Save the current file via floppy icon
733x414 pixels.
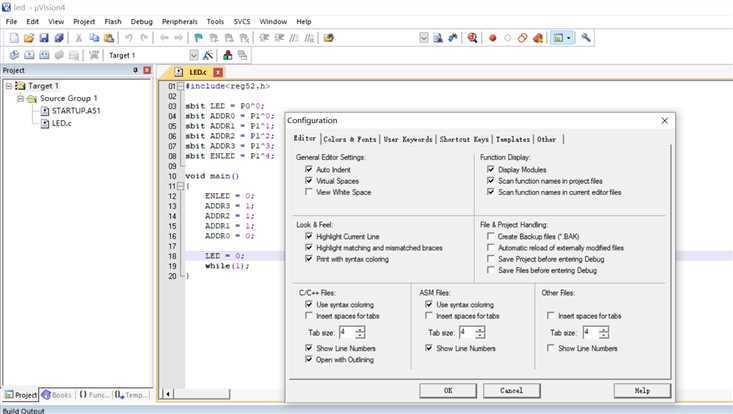(x=44, y=38)
